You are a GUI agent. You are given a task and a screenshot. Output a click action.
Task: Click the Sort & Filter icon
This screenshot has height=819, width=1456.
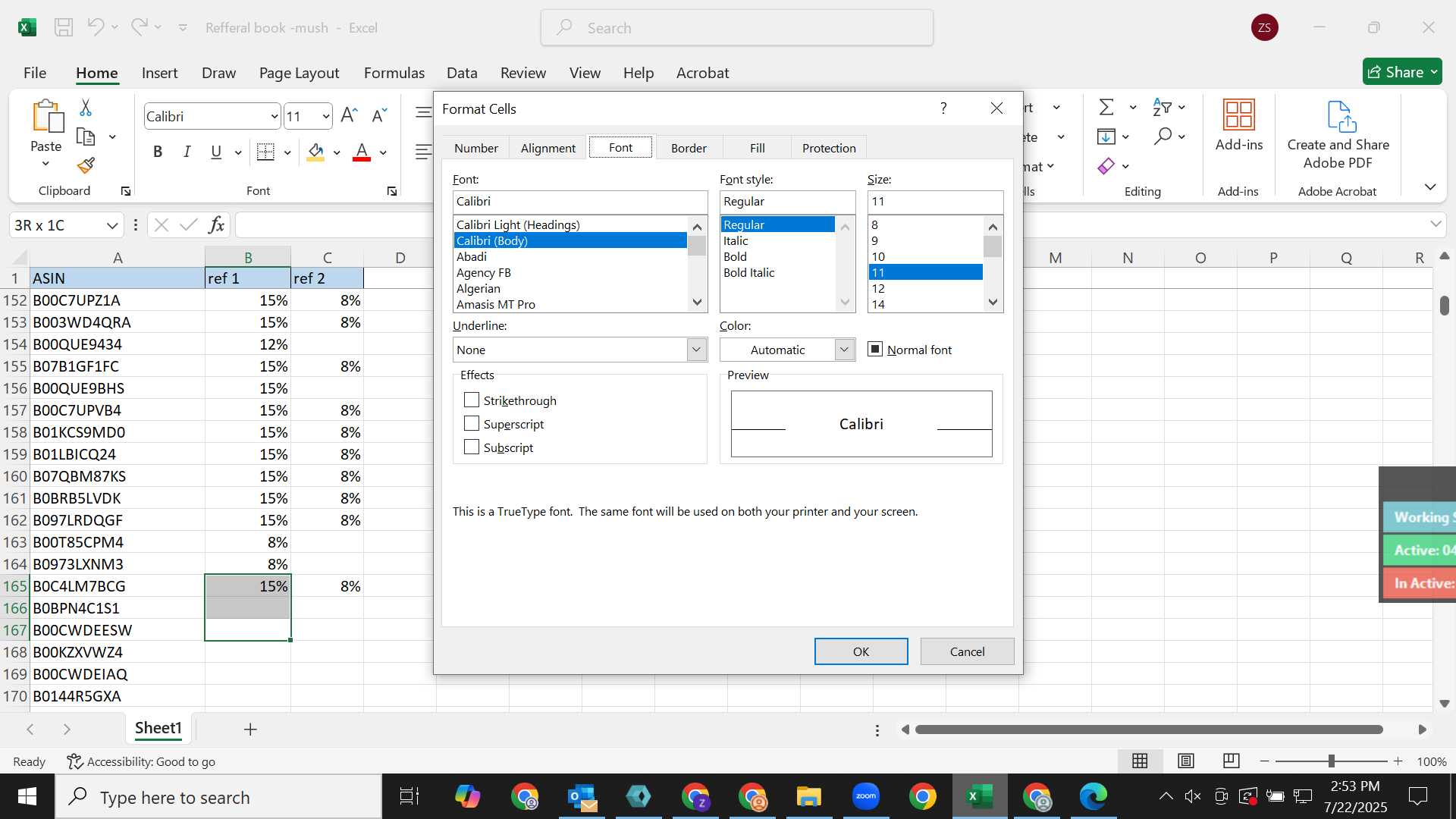pos(1162,107)
